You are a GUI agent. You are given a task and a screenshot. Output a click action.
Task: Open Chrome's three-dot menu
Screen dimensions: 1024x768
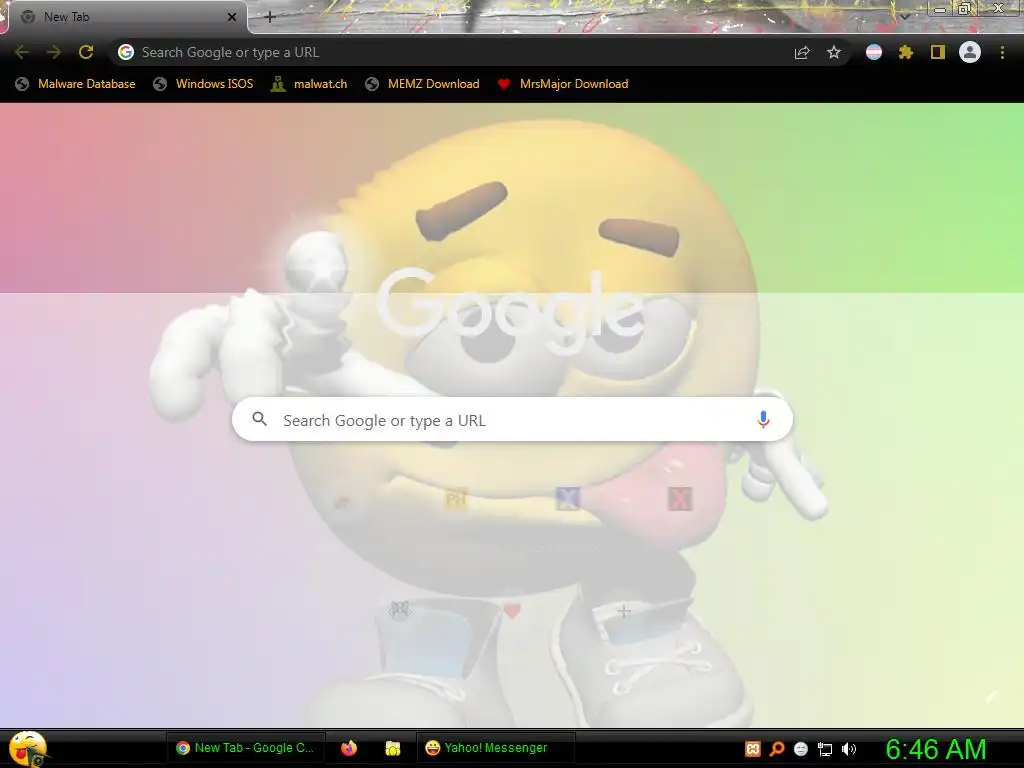(1002, 52)
